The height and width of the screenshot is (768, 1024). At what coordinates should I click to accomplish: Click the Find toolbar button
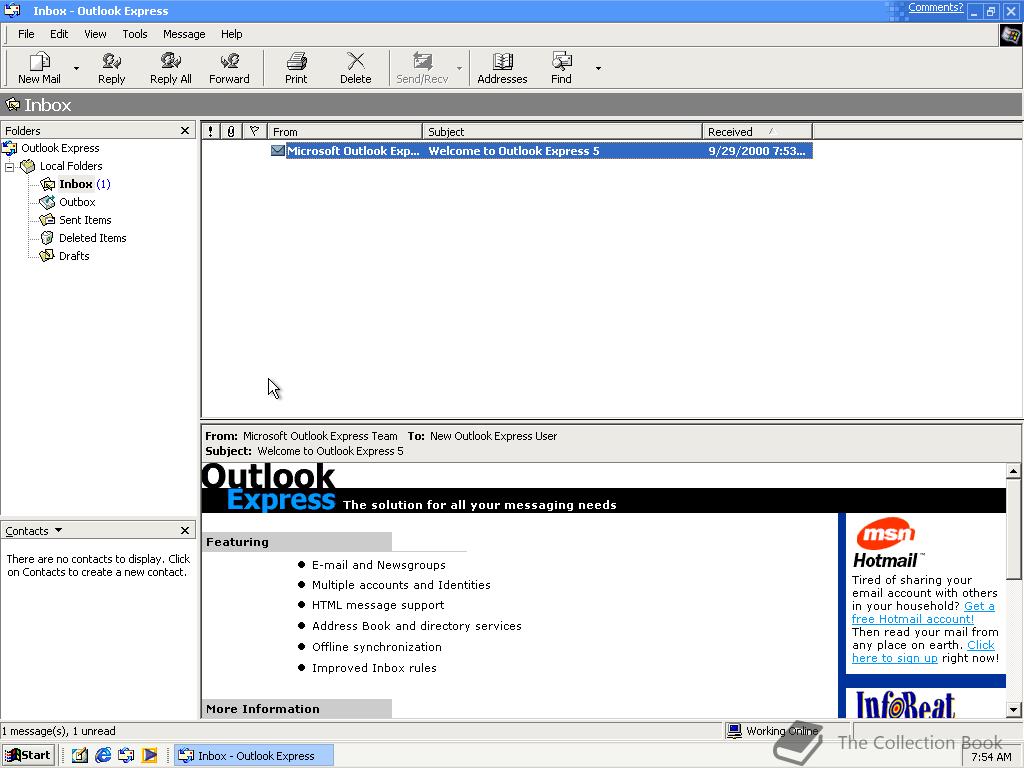pos(561,68)
